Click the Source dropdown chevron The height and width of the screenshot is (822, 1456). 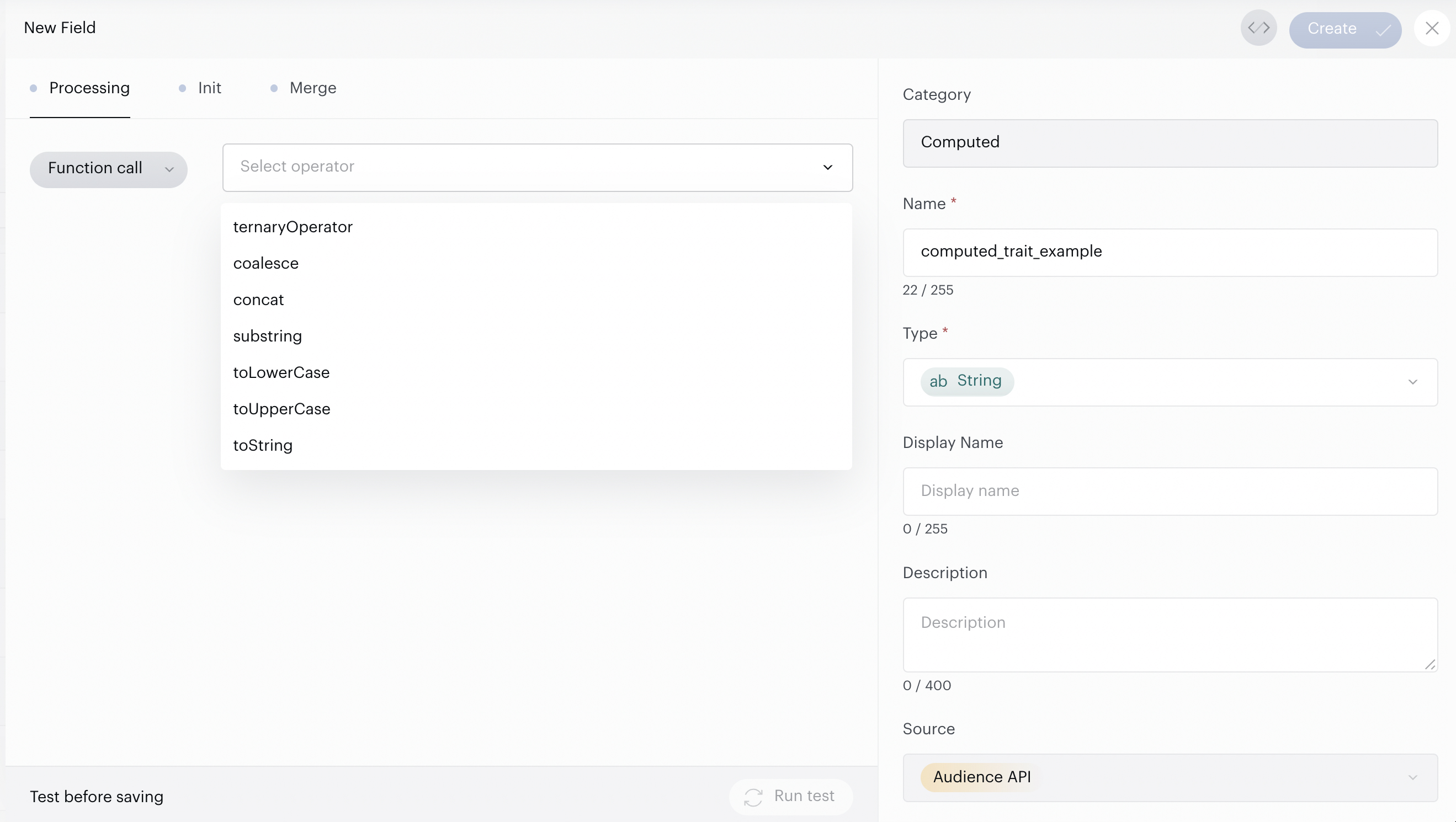(1412, 777)
